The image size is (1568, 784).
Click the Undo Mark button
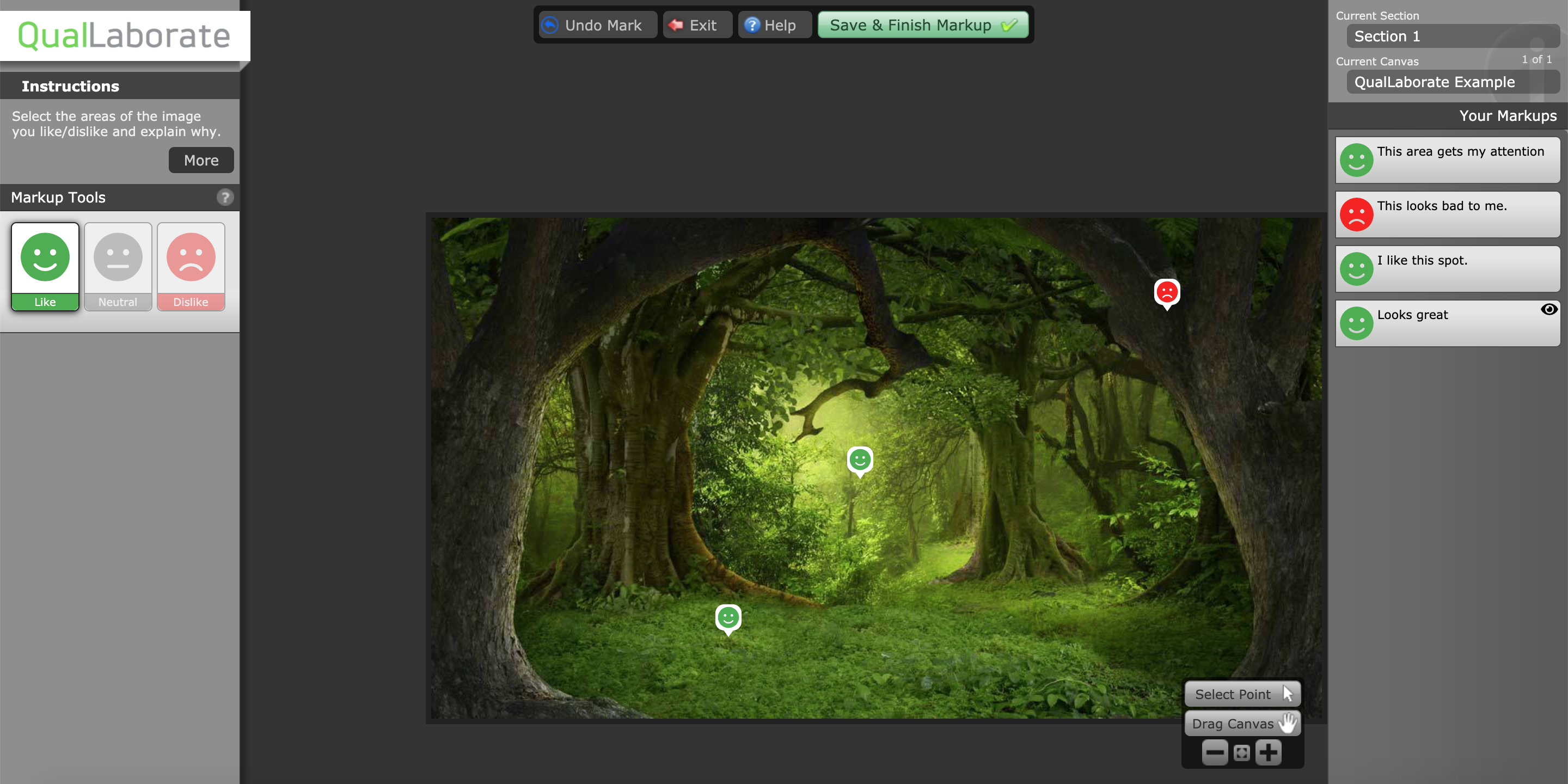[x=597, y=25]
